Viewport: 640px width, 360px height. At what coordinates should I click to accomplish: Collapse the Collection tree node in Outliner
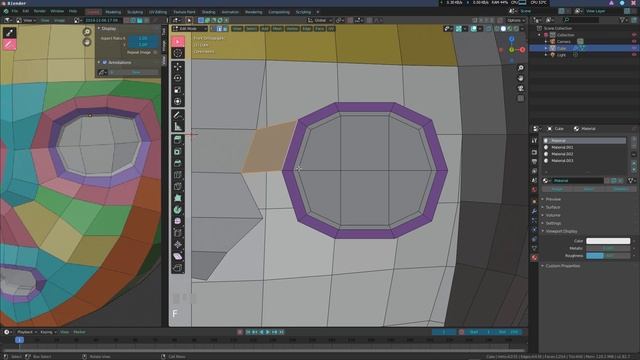[539, 35]
